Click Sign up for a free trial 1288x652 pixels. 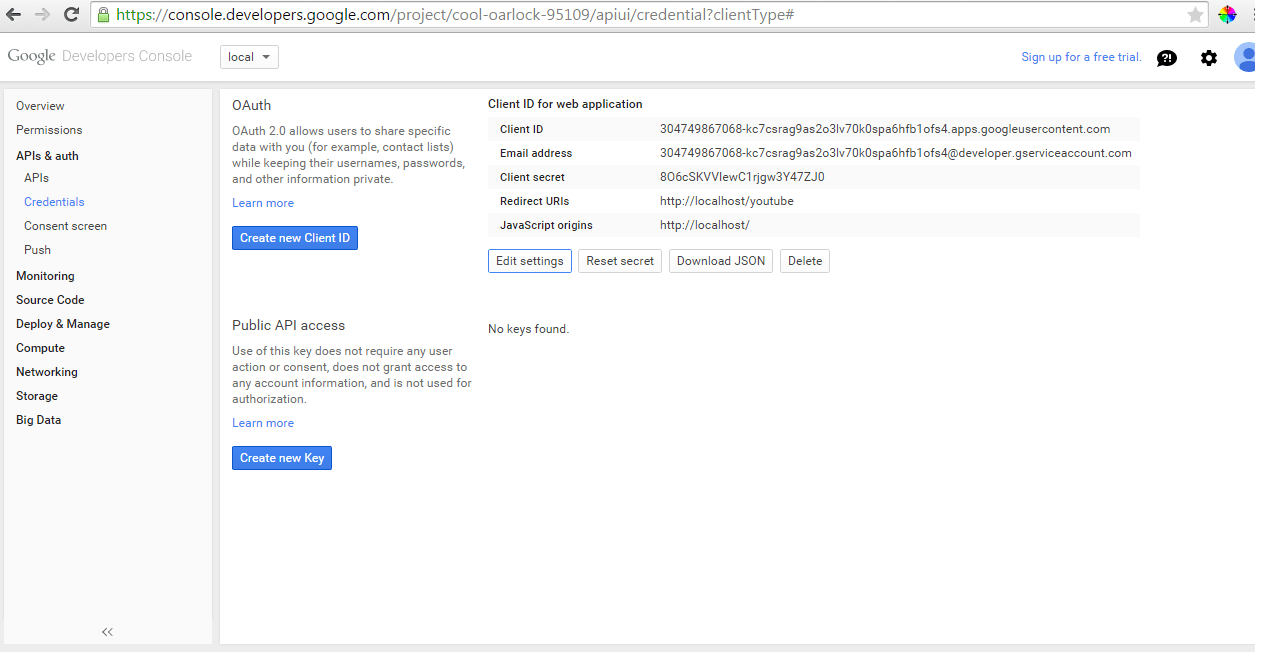point(1081,57)
